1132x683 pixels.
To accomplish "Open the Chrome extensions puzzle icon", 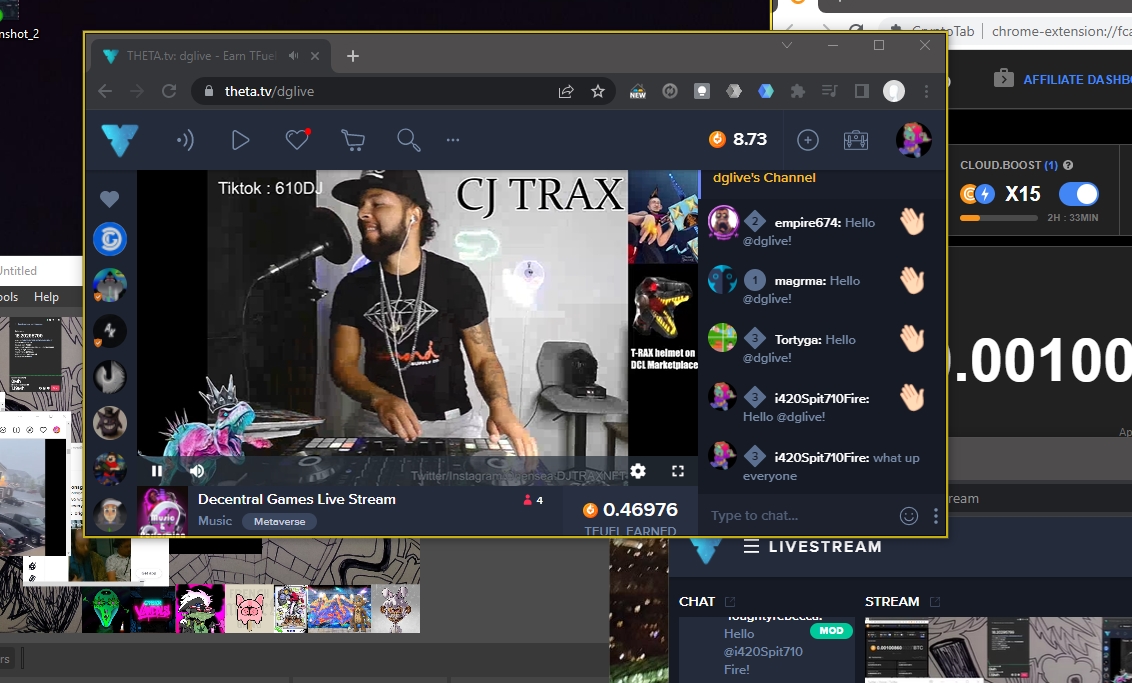I will [798, 91].
